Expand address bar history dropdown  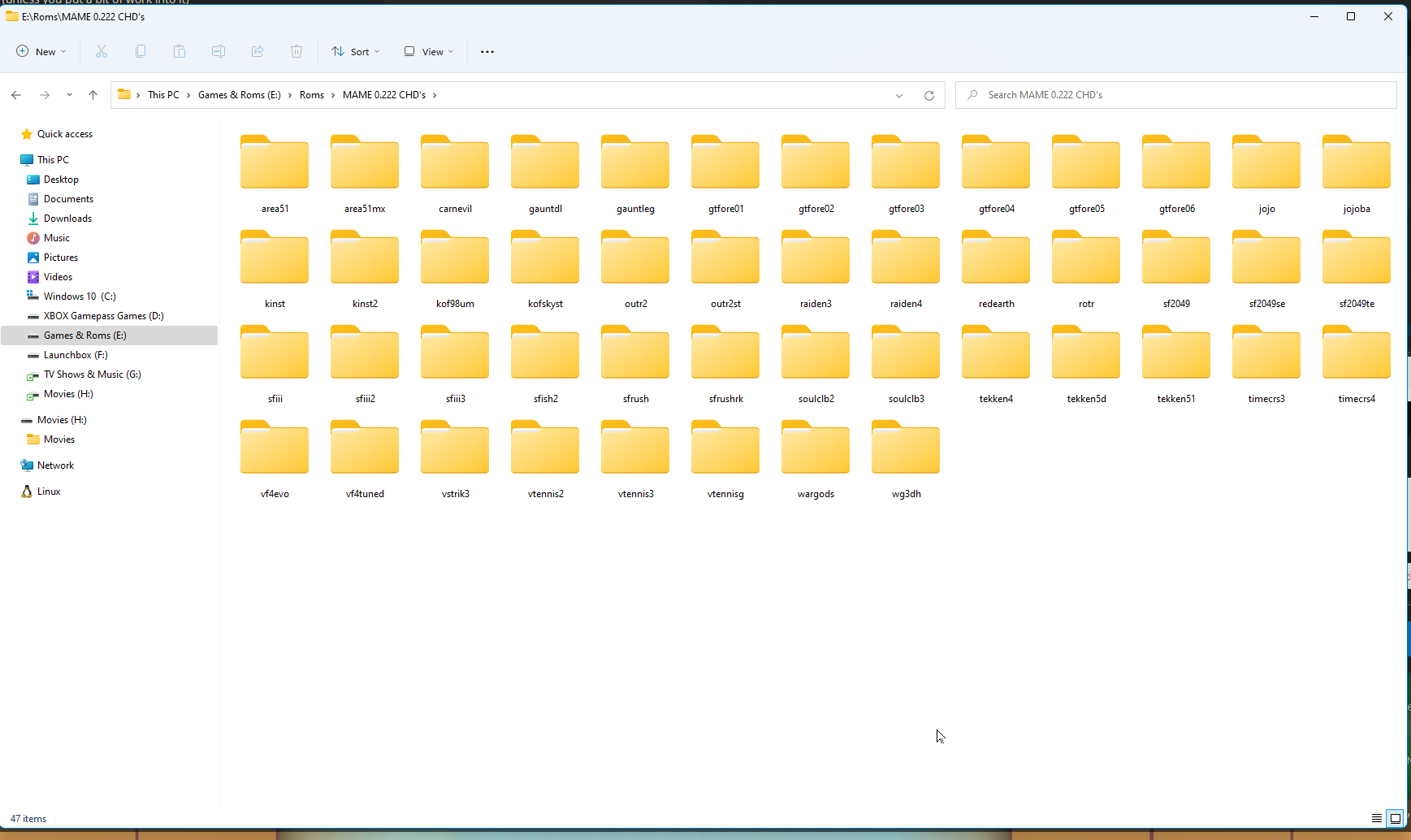(x=899, y=95)
